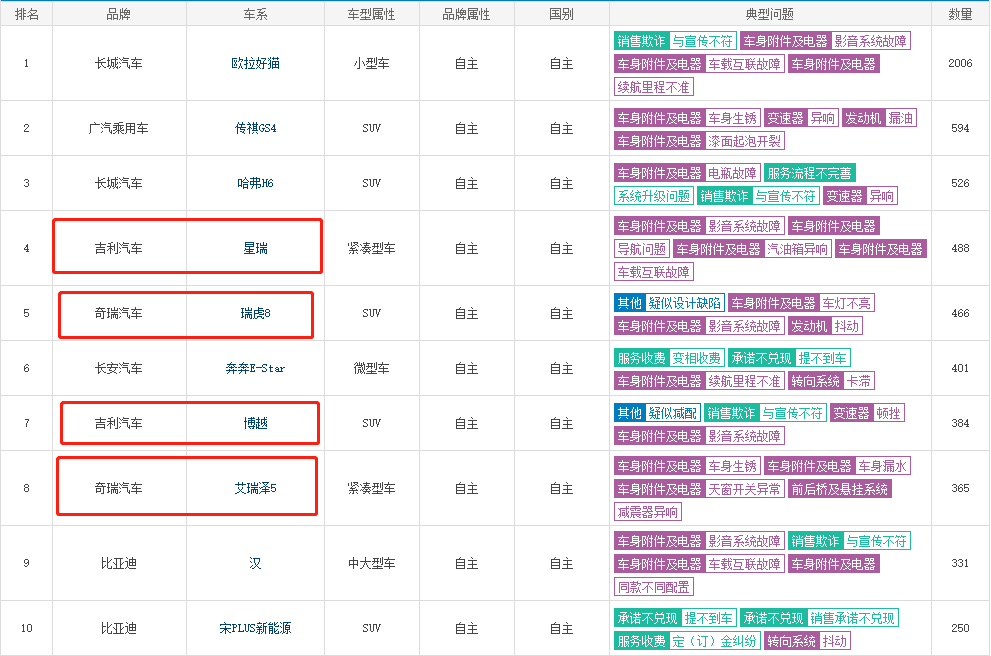Click the 排名 column header
This screenshot has height=656, width=991.
click(x=27, y=14)
